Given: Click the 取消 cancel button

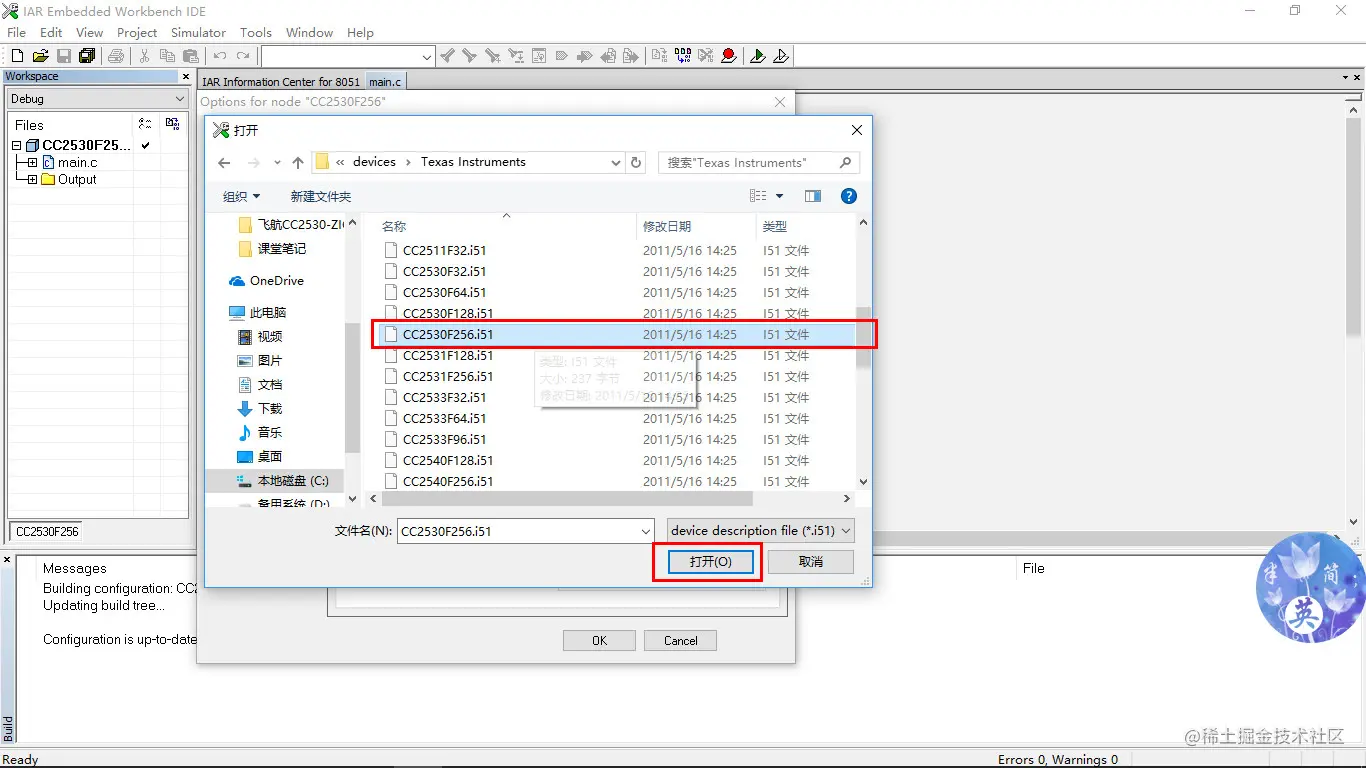Looking at the screenshot, I should pos(811,562).
